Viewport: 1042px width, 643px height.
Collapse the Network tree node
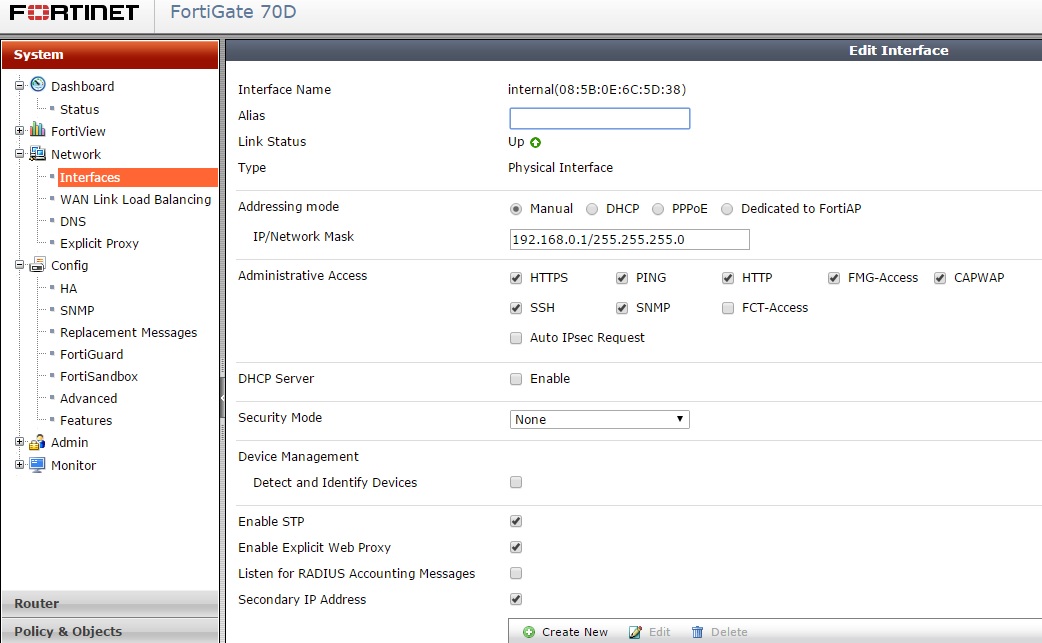(19, 153)
